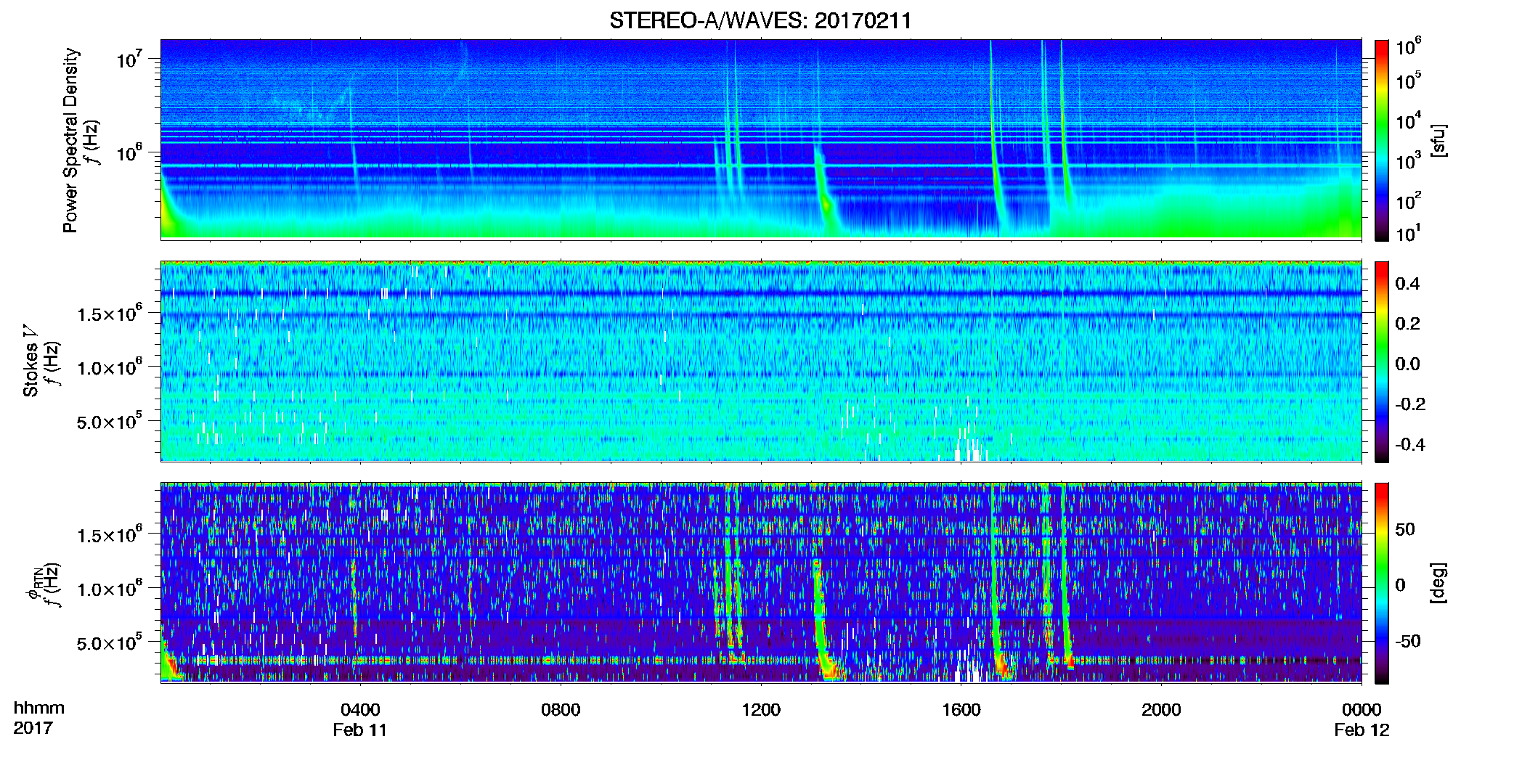
Task: Click the 10^2 label on the sfu colorbar
Action: tap(1409, 201)
